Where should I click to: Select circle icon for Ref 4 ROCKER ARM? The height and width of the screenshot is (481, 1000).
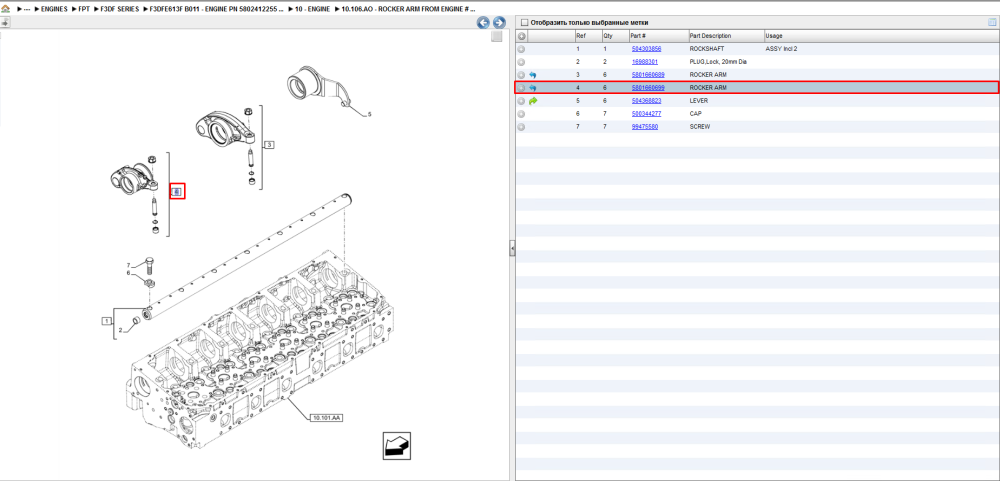pos(521,87)
